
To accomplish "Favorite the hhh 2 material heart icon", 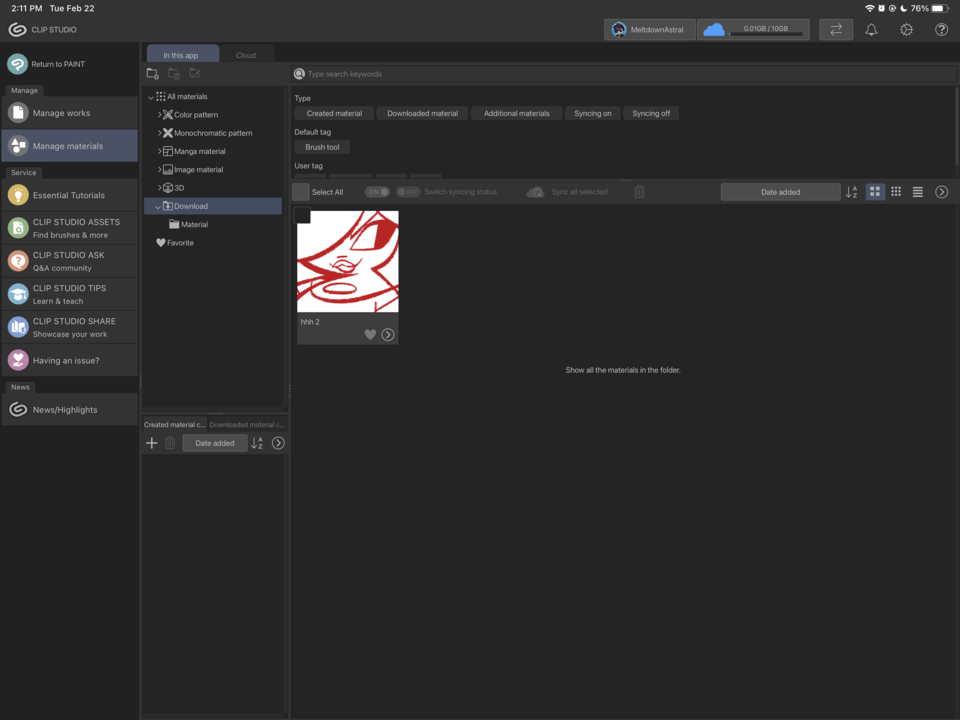I will click(370, 334).
